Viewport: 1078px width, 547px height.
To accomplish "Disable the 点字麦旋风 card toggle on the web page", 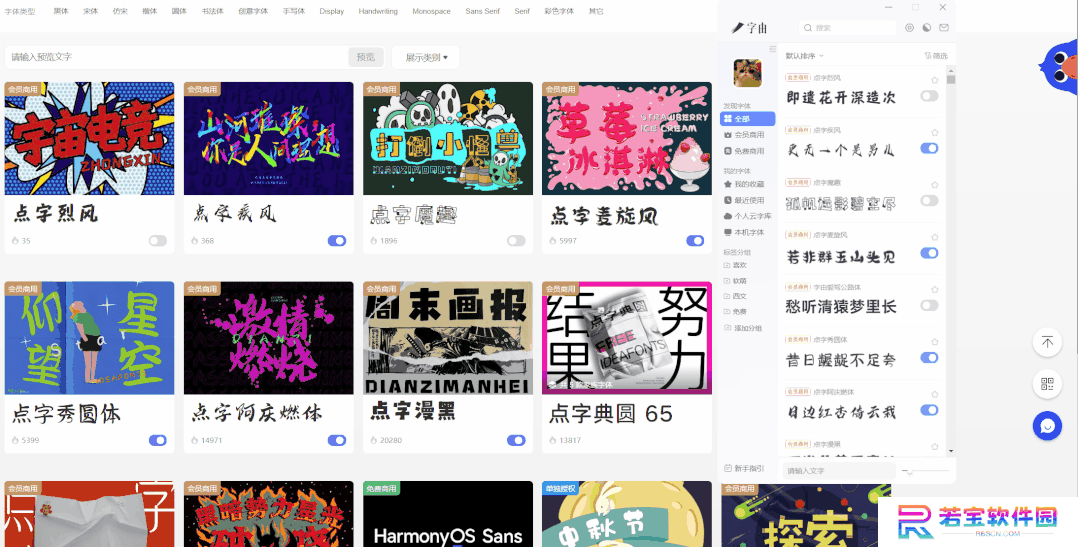I will (x=695, y=241).
